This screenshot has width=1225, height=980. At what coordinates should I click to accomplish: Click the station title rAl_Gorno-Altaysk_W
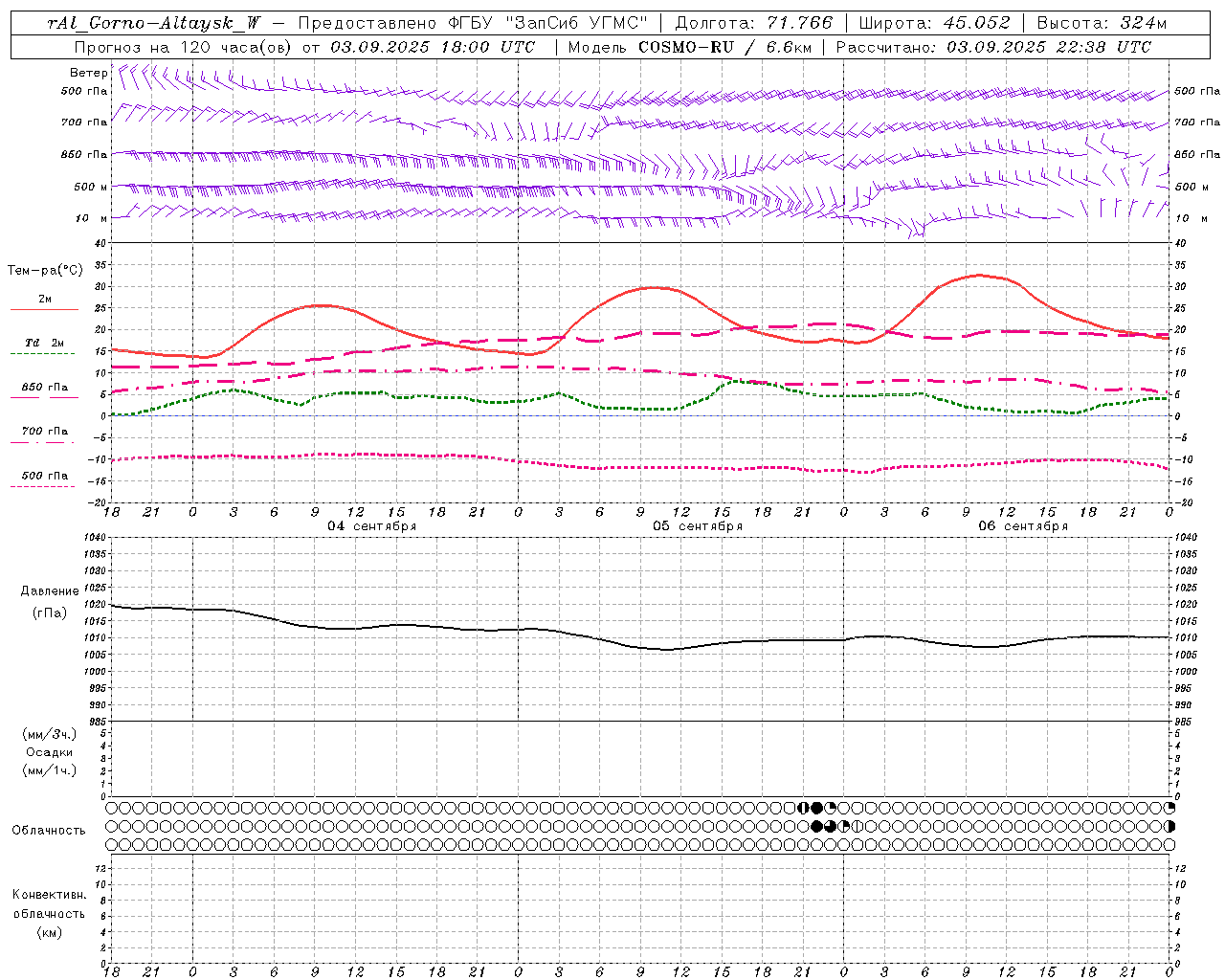click(x=152, y=24)
